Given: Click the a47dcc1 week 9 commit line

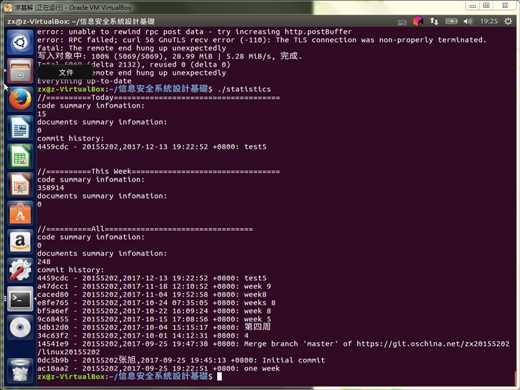Looking at the screenshot, I should pyautogui.click(x=154, y=286).
